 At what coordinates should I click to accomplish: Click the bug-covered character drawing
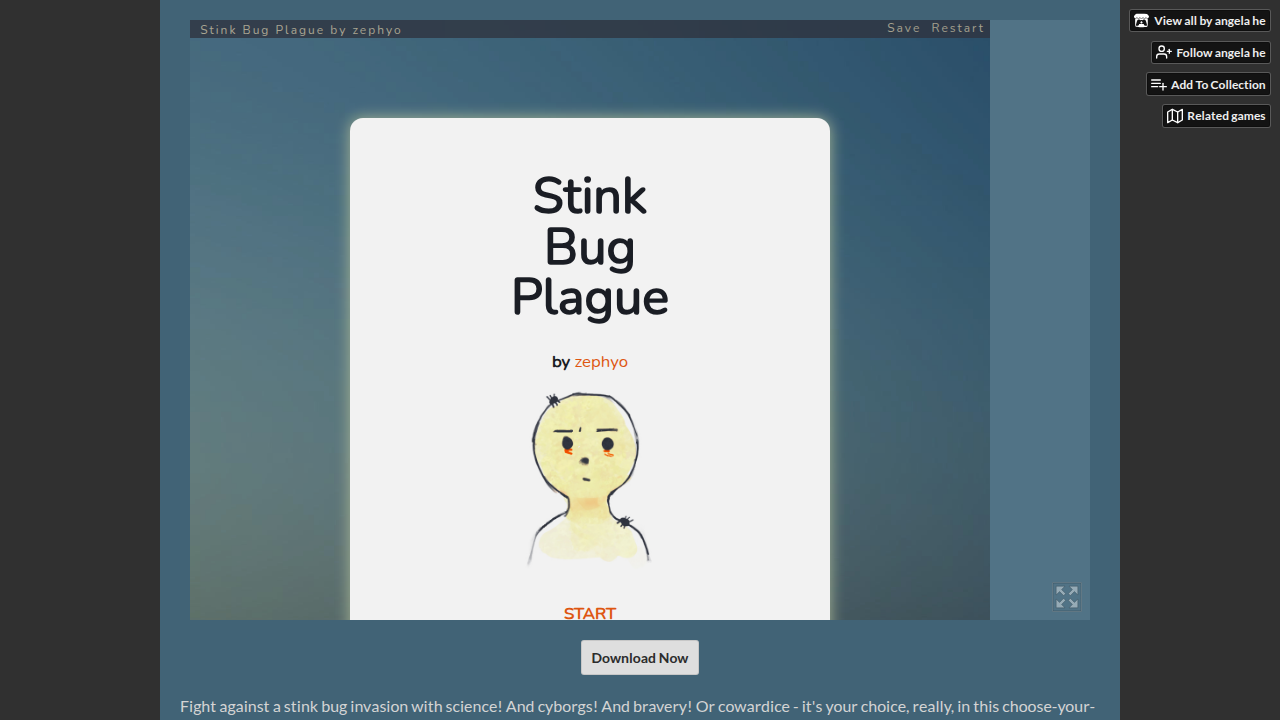590,478
